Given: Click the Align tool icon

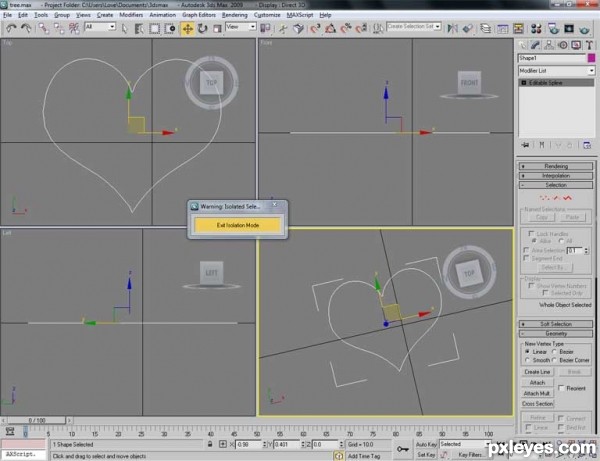Looking at the screenshot, I should [x=468, y=28].
